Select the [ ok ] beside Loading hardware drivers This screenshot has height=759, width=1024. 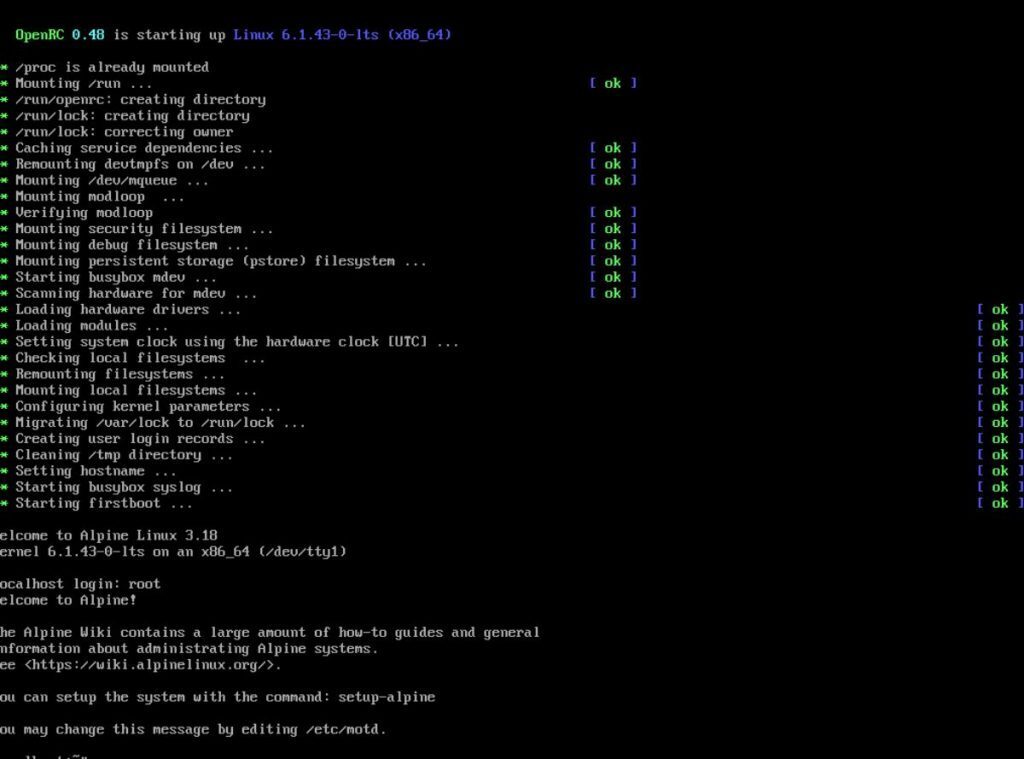(x=999, y=309)
